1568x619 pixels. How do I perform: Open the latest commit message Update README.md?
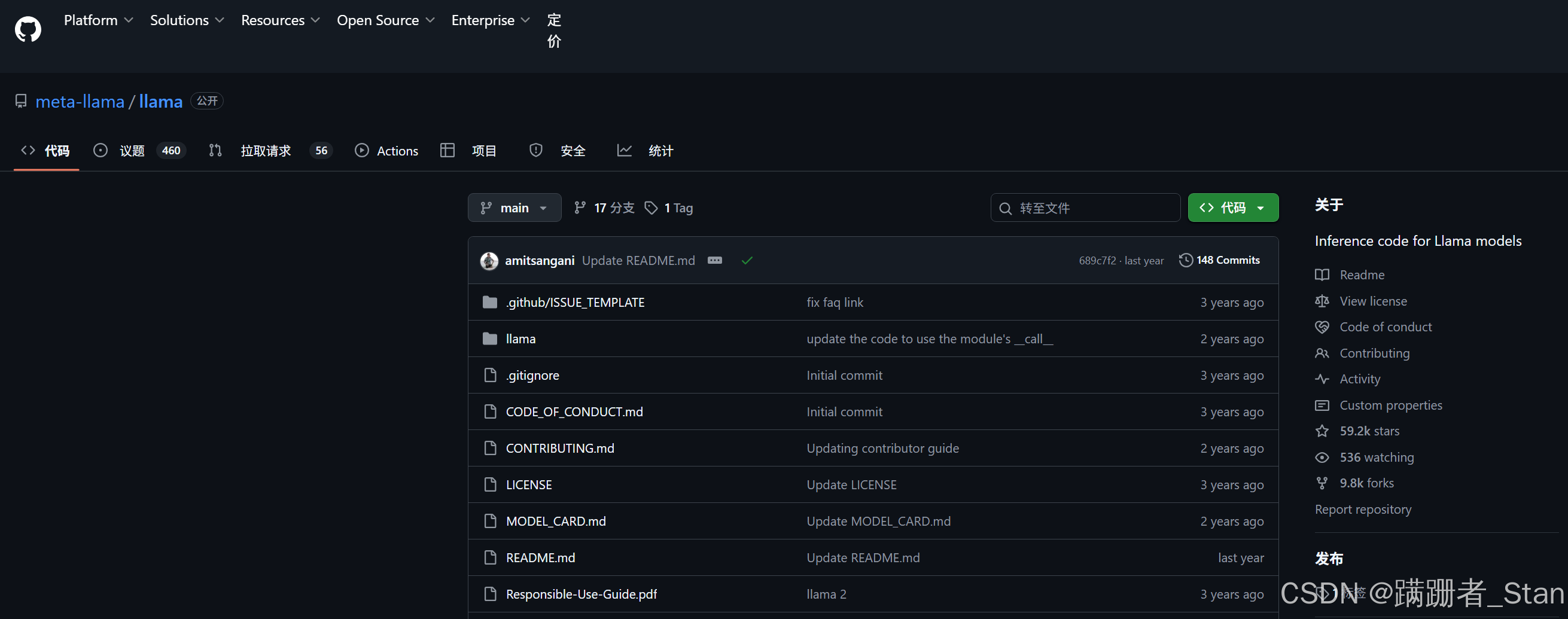click(638, 261)
